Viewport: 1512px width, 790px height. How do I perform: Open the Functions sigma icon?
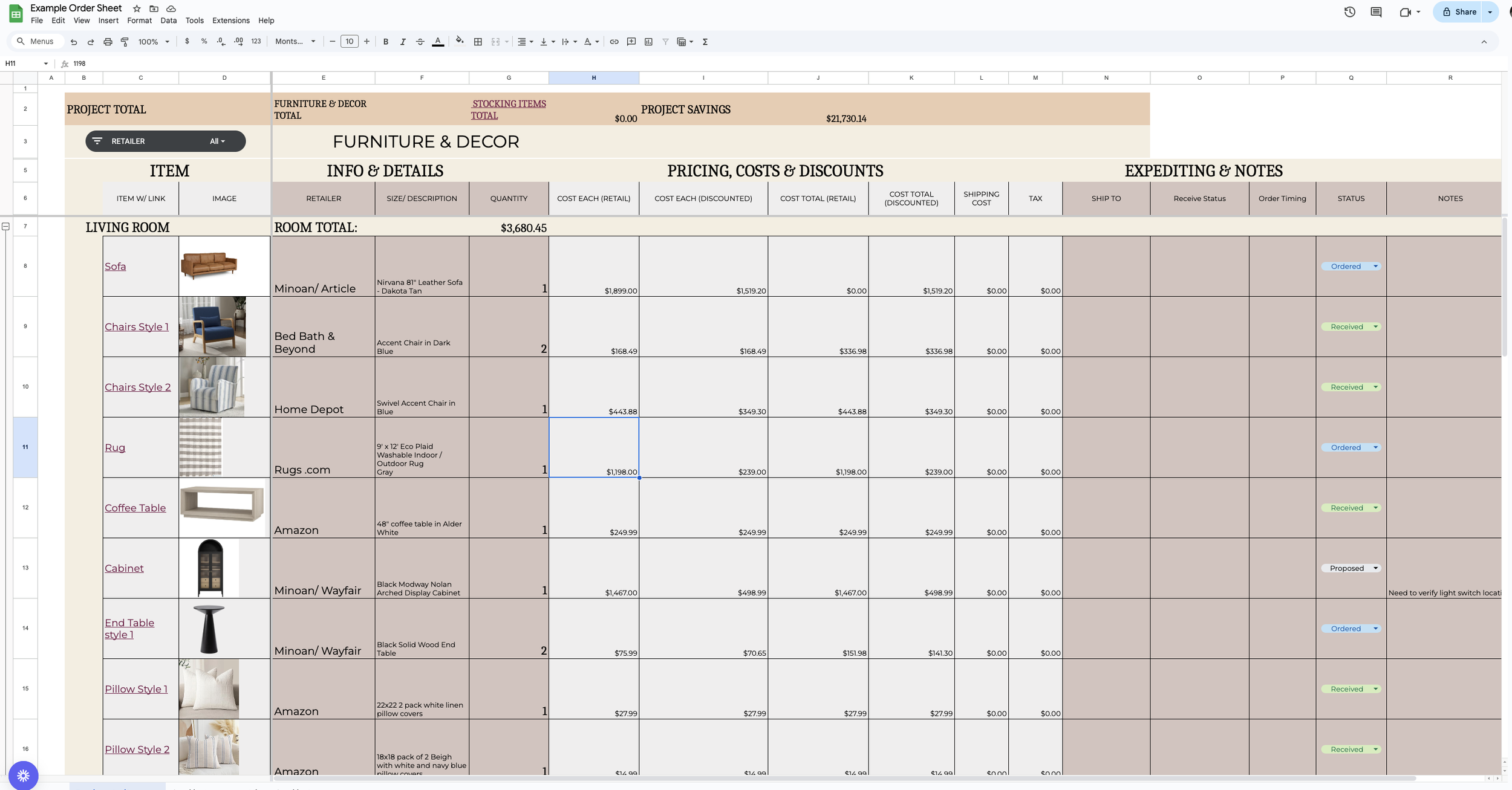pos(705,42)
